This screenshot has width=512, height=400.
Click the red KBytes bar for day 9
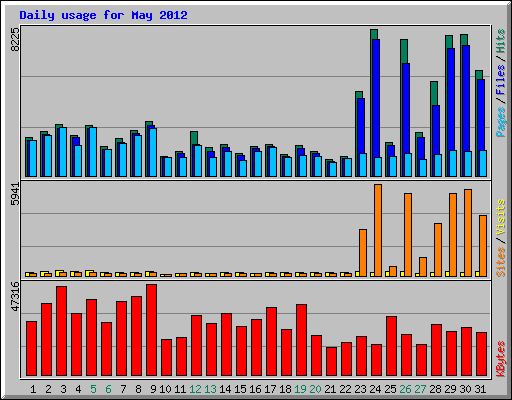click(x=151, y=330)
